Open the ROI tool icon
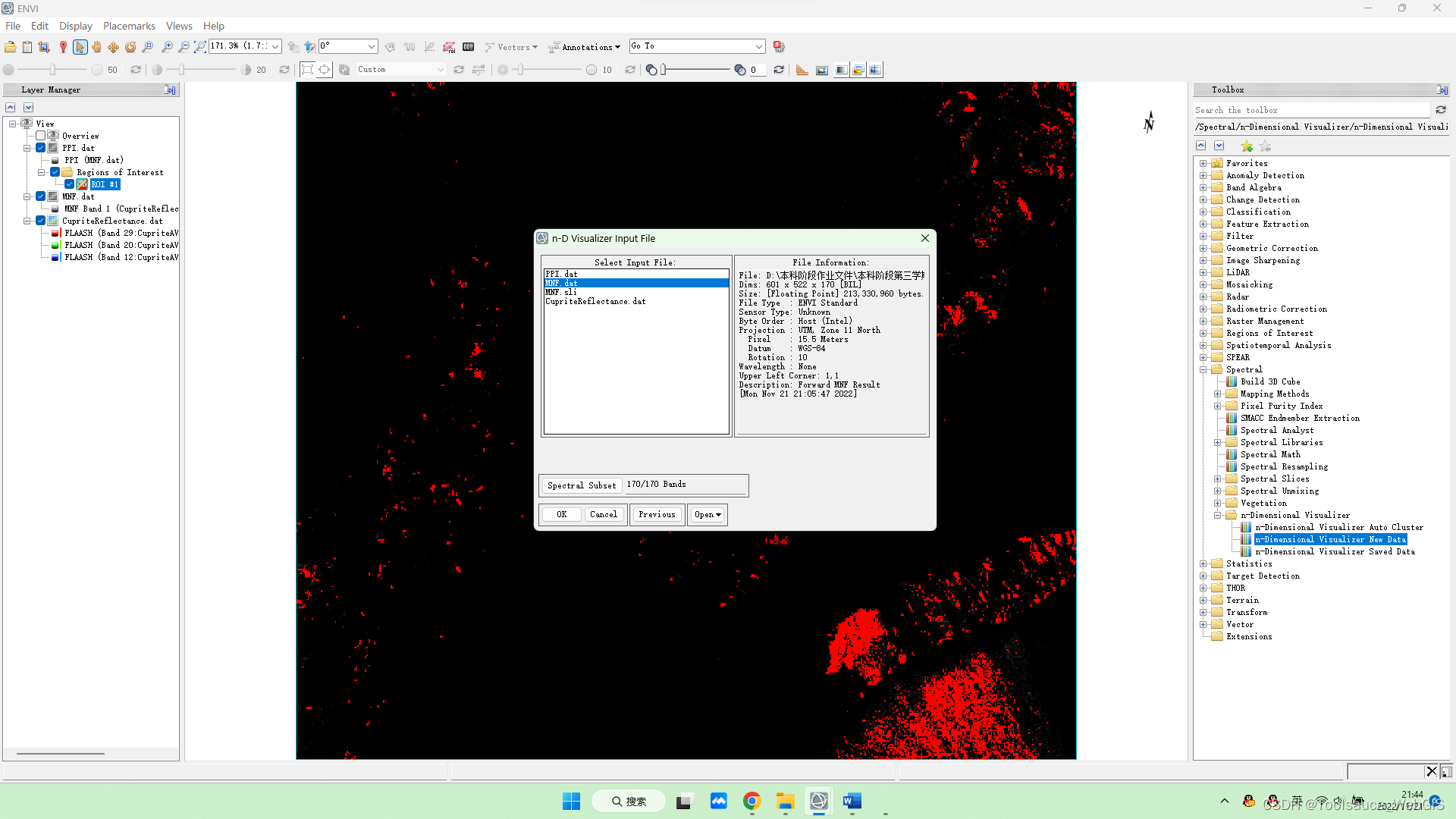 (x=449, y=47)
